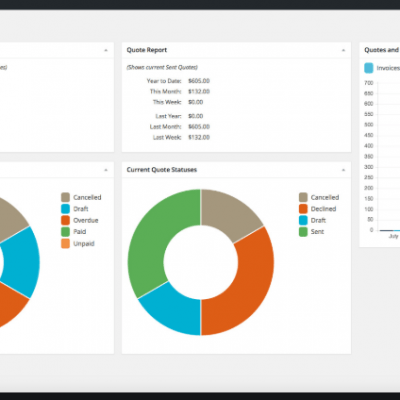Collapse the upper-left report panel
This screenshot has width=400, height=400.
tap(106, 50)
